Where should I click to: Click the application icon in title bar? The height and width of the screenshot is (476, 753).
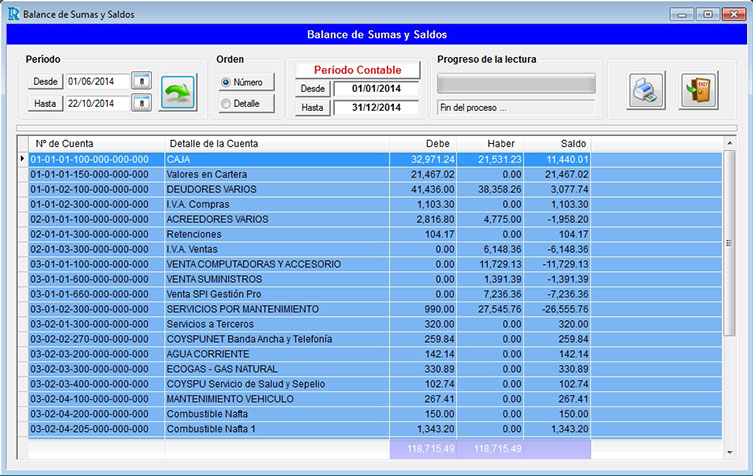12,14
